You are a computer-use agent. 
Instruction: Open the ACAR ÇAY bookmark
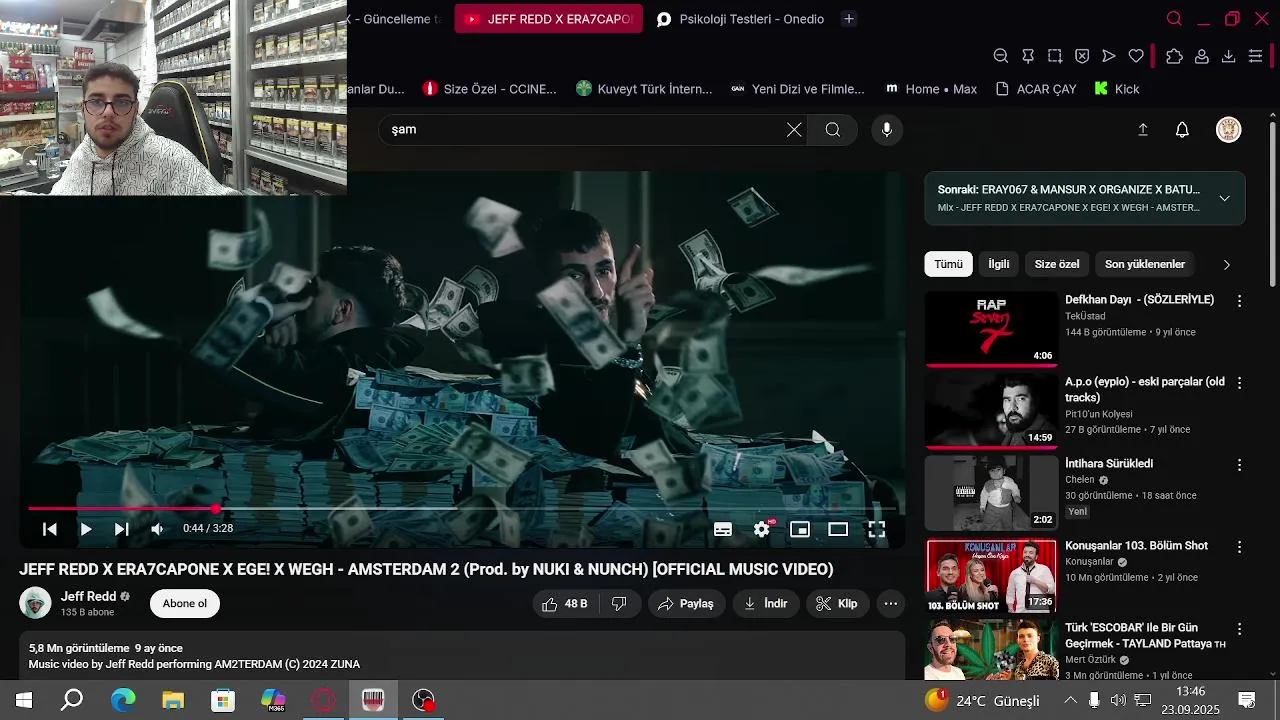coord(1037,89)
